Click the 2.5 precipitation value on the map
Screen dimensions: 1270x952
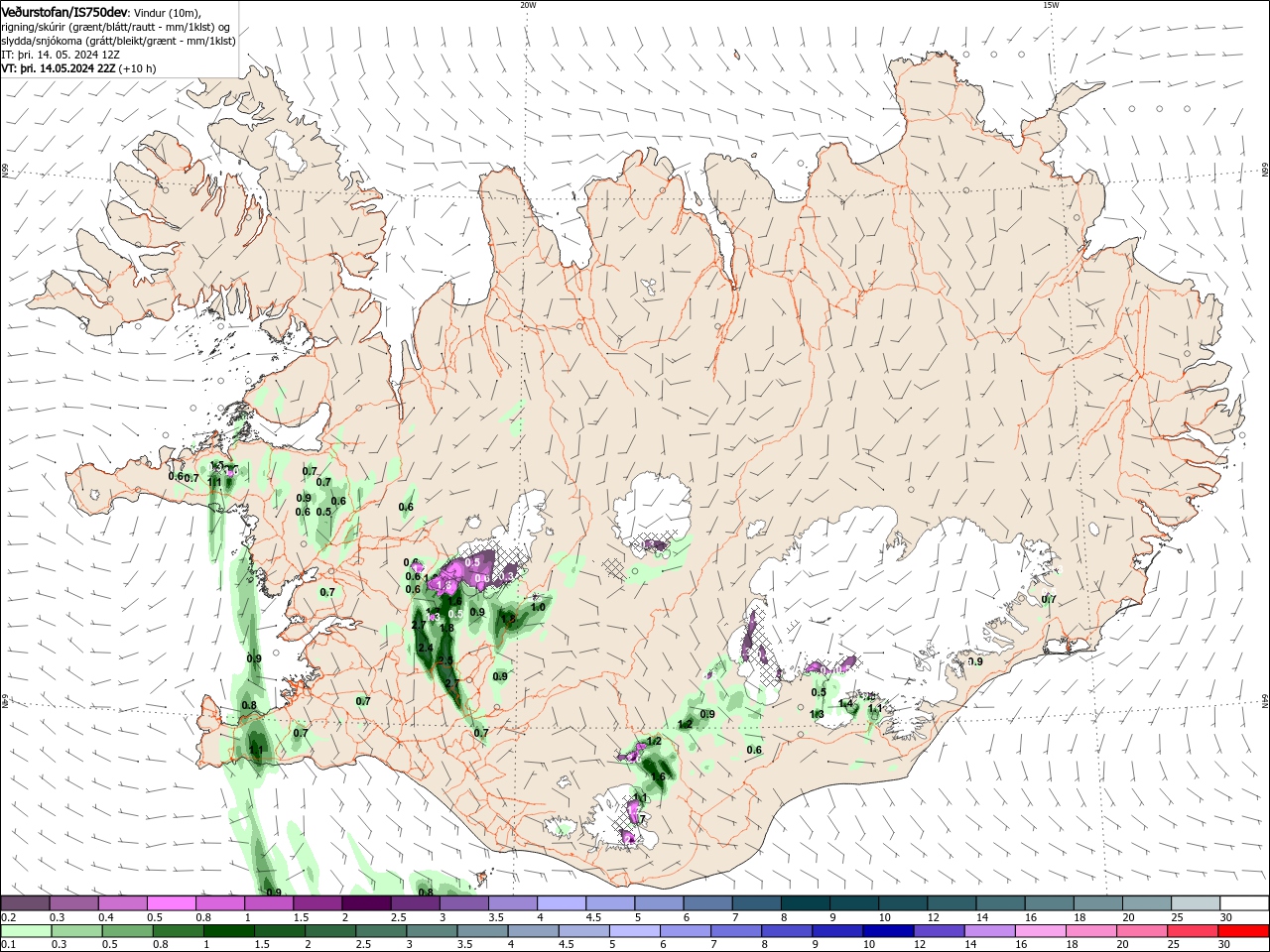(x=444, y=660)
